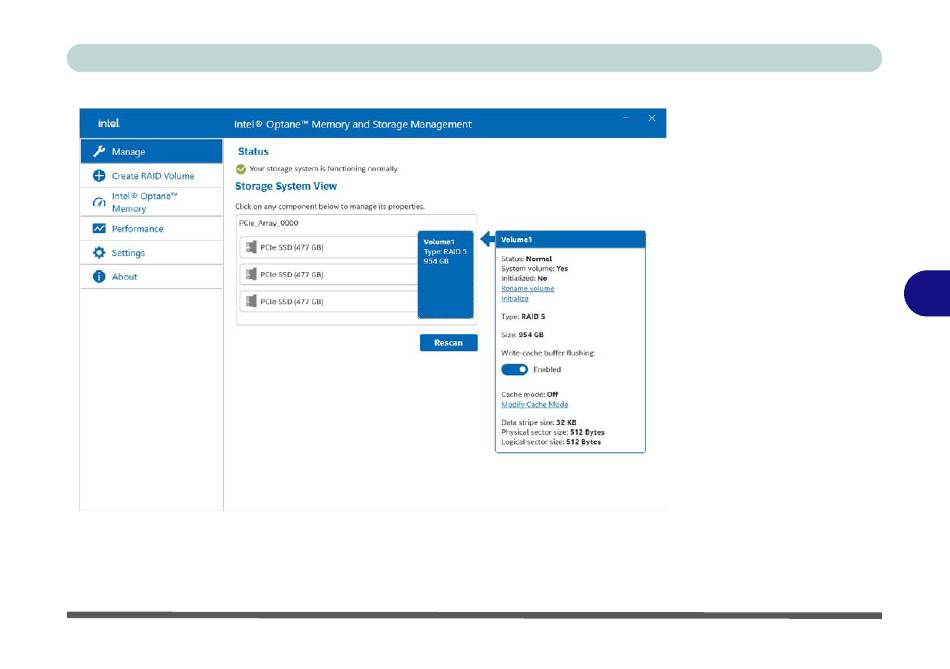Click the 'Status: Normal' property
The width and height of the screenshot is (950, 669).
pyautogui.click(x=526, y=259)
